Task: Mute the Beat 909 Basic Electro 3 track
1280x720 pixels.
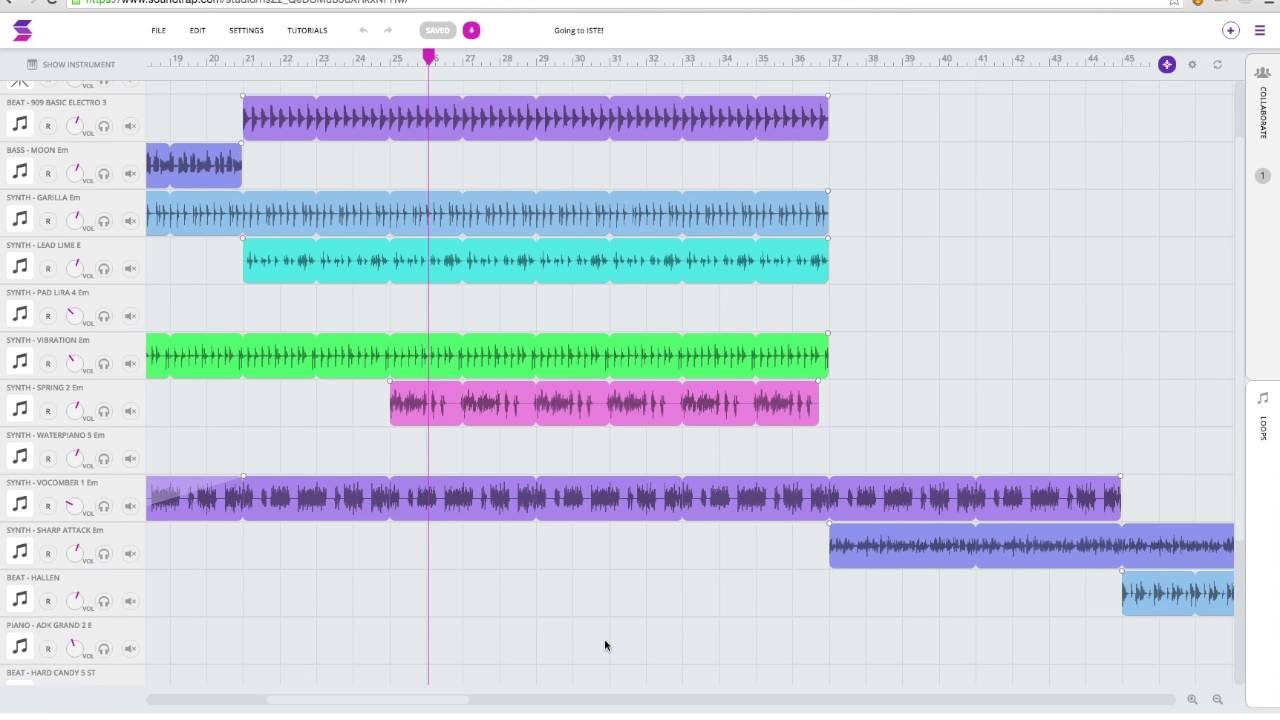Action: (130, 126)
